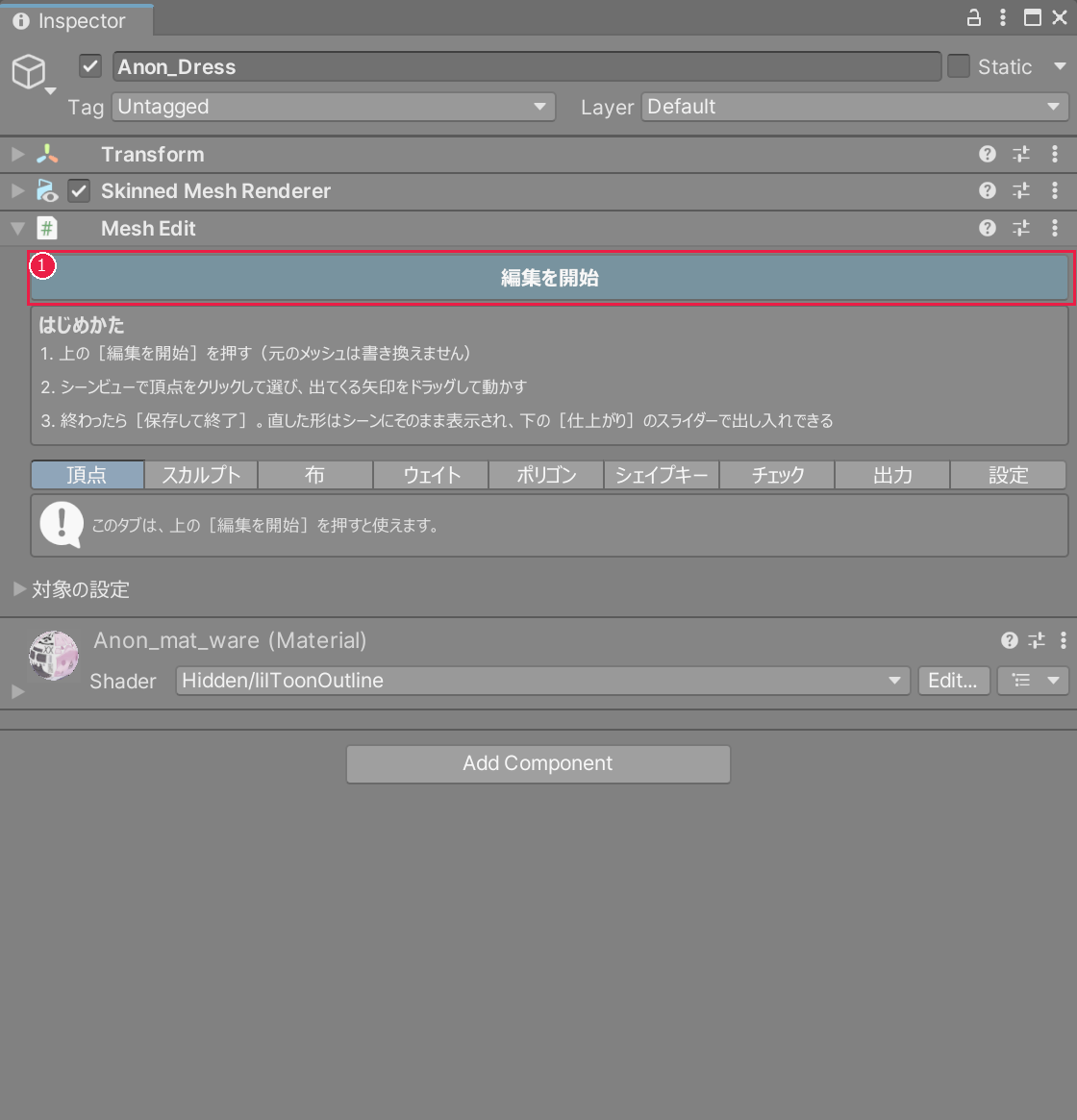Viewport: 1077px width, 1120px height.
Task: Close the Inspector window
Action: click(1060, 18)
